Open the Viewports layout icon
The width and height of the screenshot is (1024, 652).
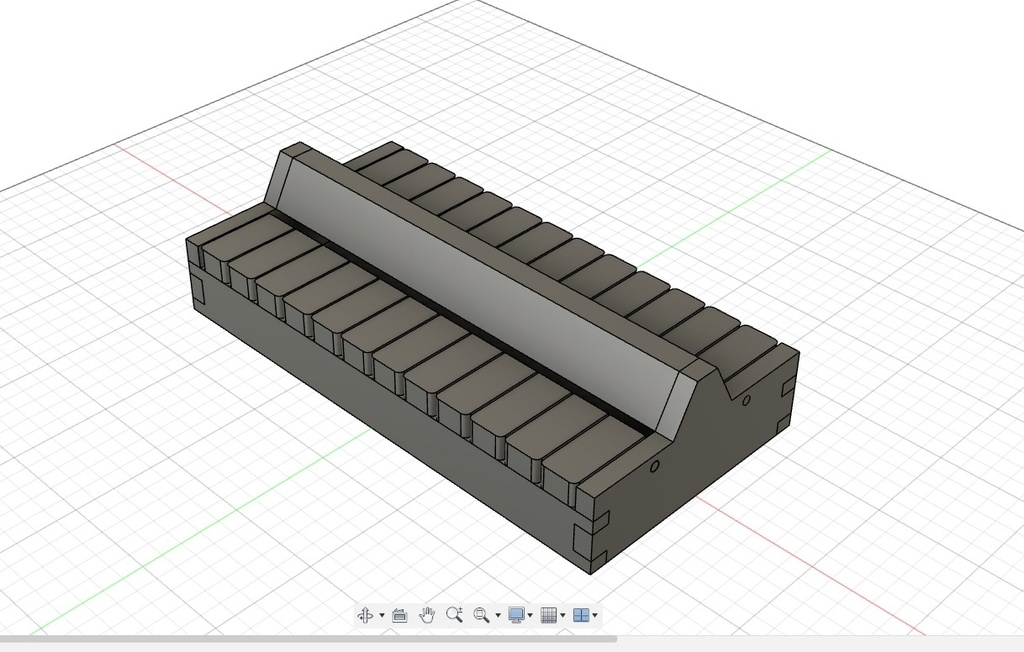point(581,615)
